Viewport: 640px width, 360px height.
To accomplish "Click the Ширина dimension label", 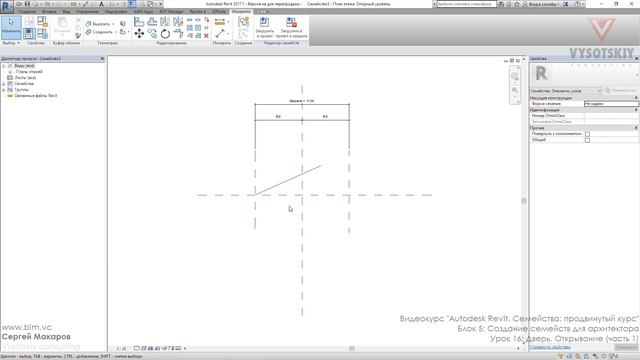I will pyautogui.click(x=302, y=101).
